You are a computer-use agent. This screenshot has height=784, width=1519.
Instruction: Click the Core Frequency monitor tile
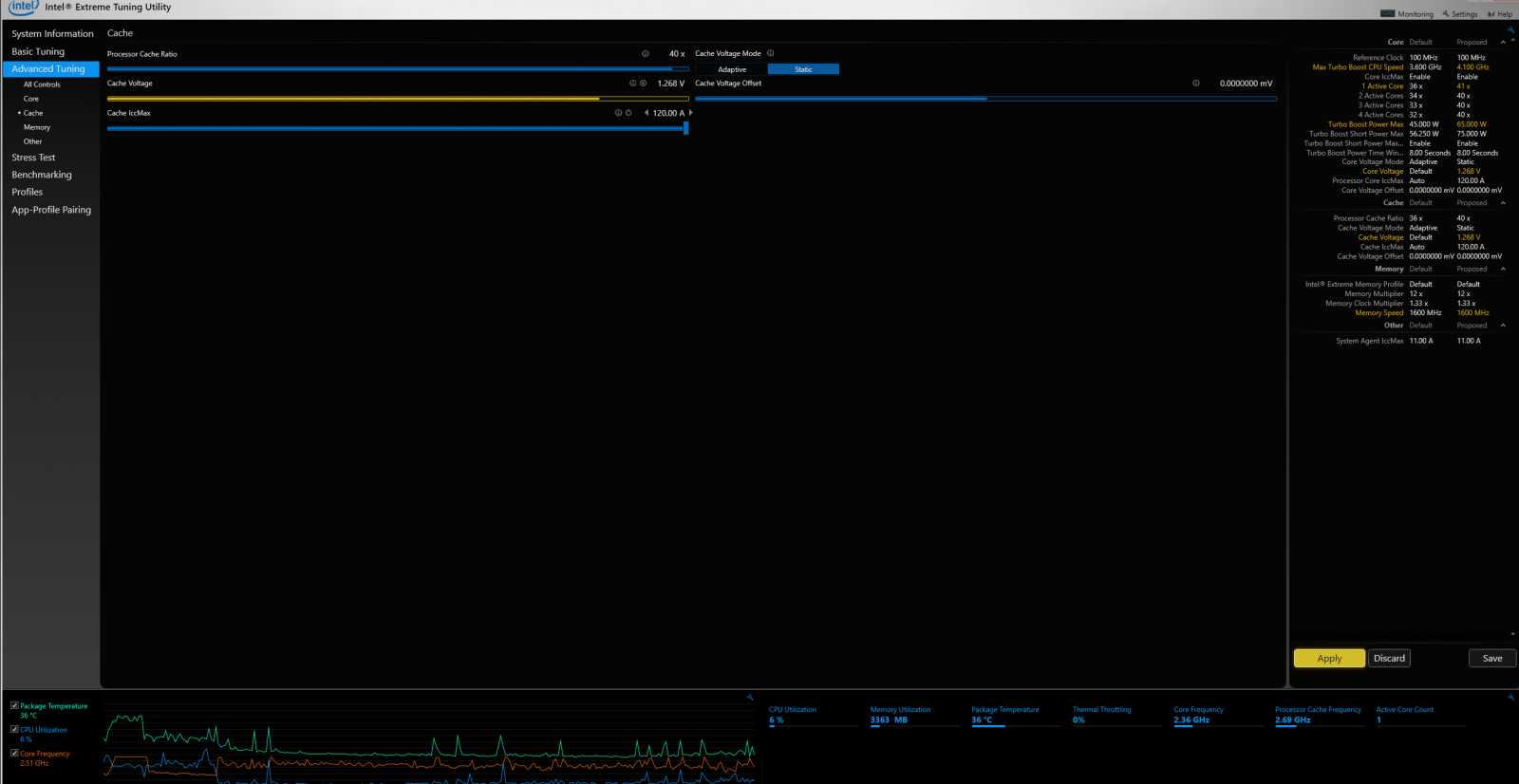pos(1218,715)
